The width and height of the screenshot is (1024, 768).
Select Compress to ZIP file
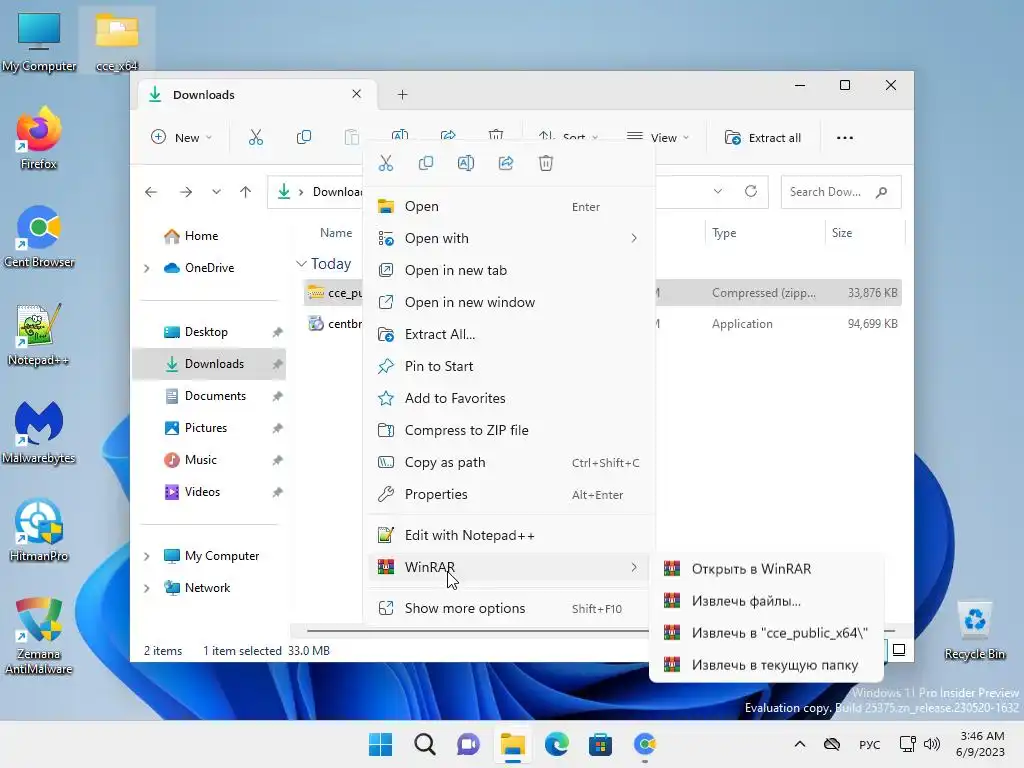coord(509,430)
